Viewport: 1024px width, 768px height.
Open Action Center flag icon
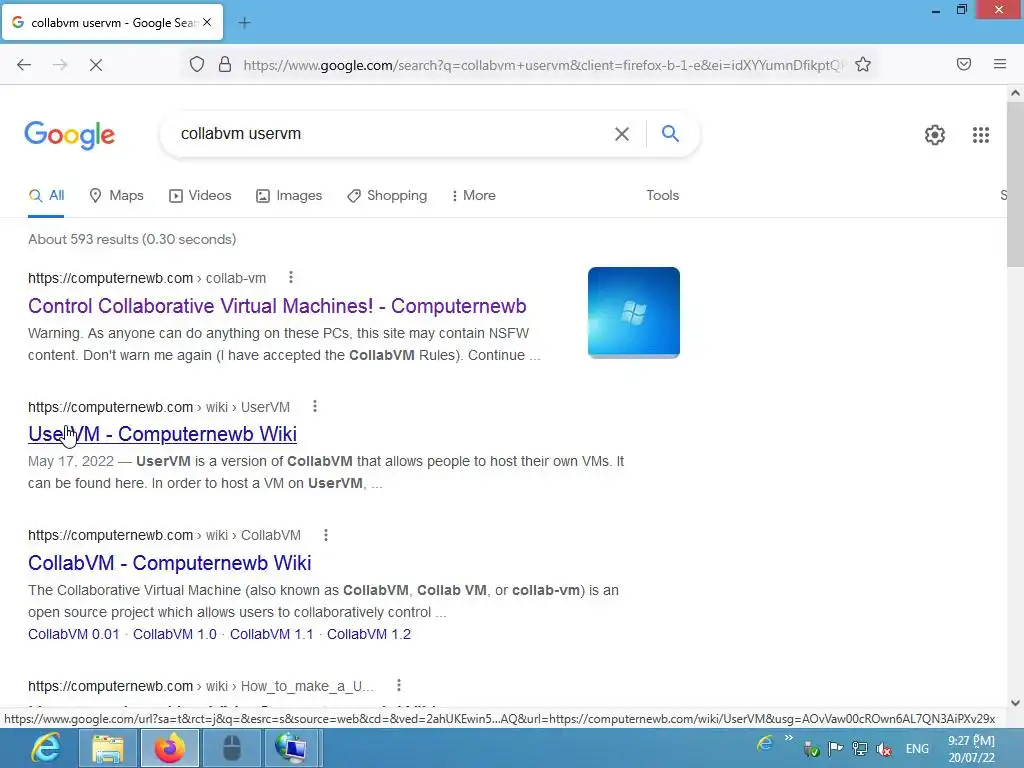835,749
